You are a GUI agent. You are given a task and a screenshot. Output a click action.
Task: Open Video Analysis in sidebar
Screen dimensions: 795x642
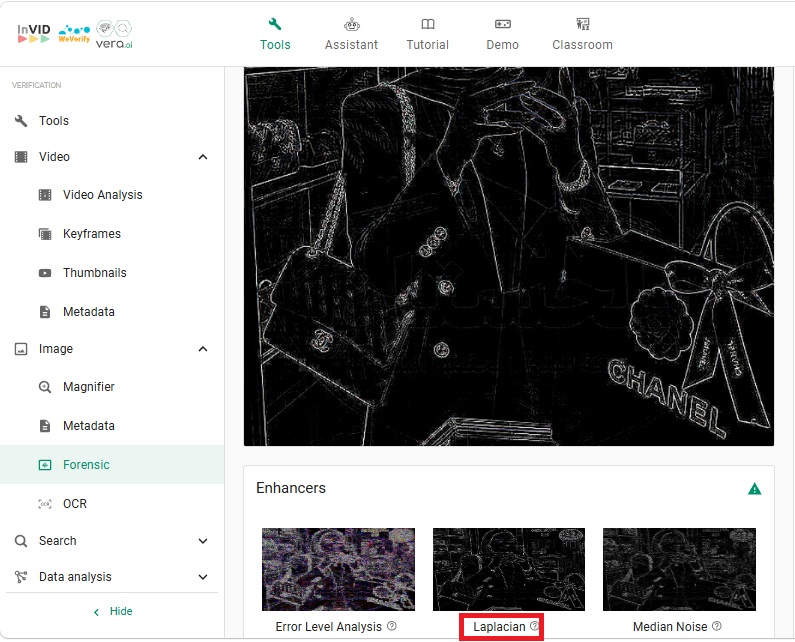(x=103, y=195)
